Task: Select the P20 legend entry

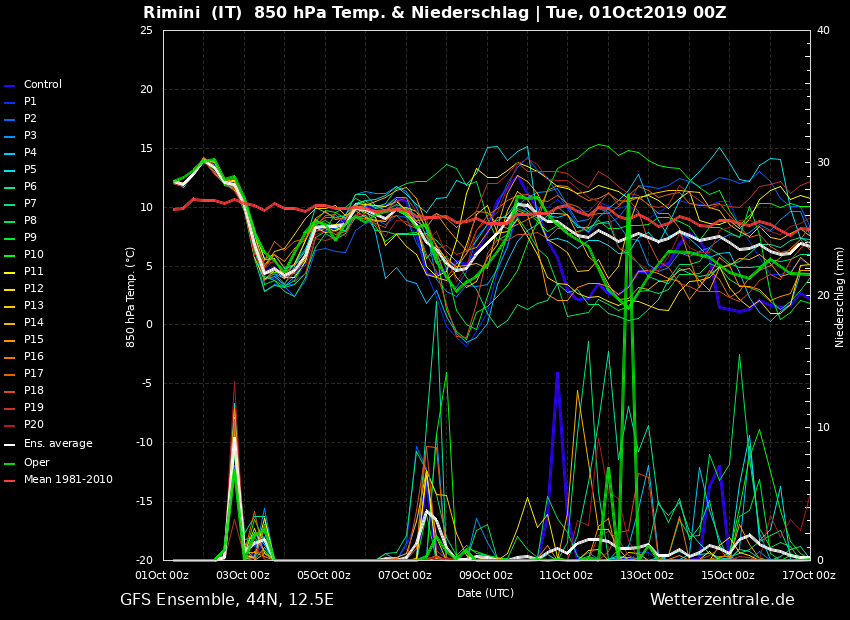Action: pyautogui.click(x=33, y=425)
